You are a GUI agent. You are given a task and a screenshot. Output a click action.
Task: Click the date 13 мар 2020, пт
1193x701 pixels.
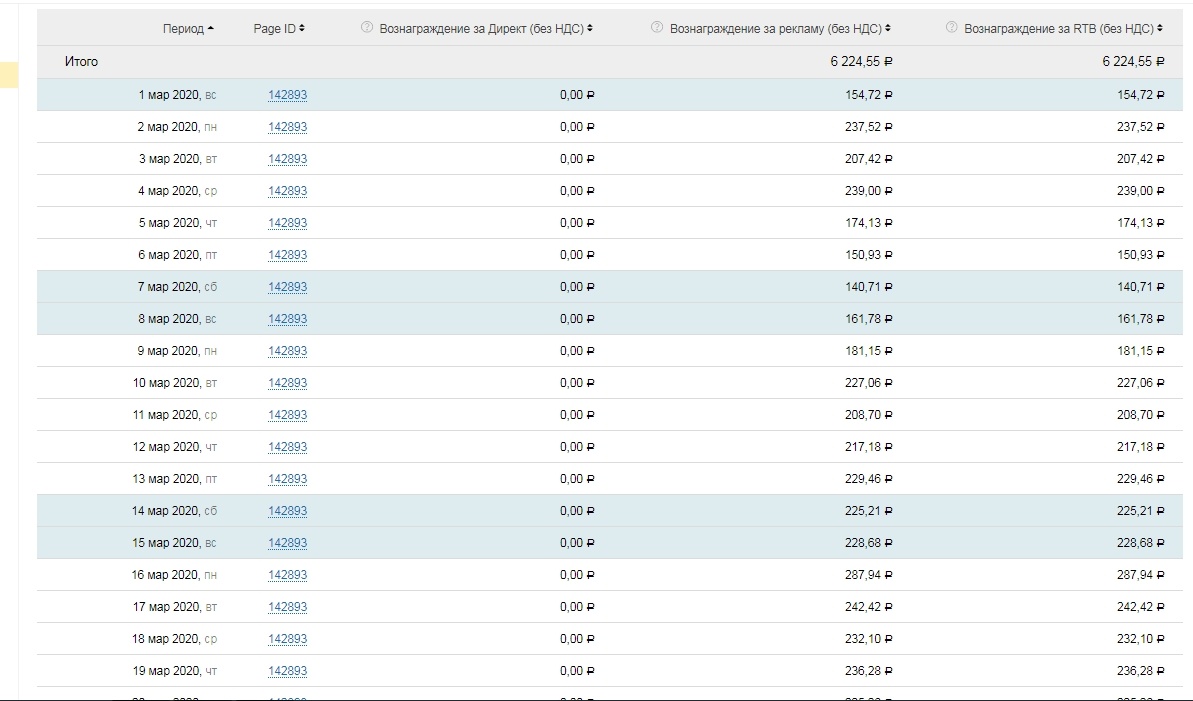[x=174, y=479]
